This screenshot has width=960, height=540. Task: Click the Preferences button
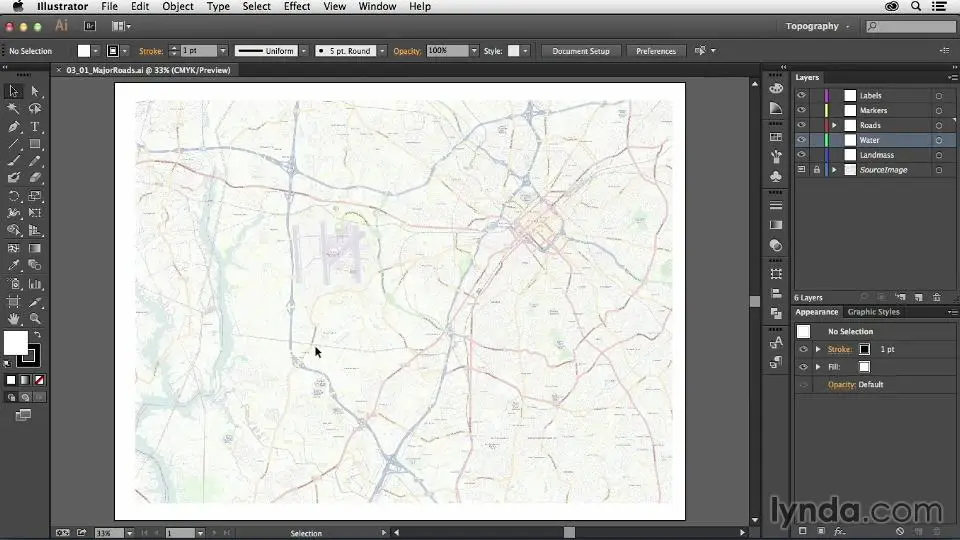pyautogui.click(x=655, y=51)
